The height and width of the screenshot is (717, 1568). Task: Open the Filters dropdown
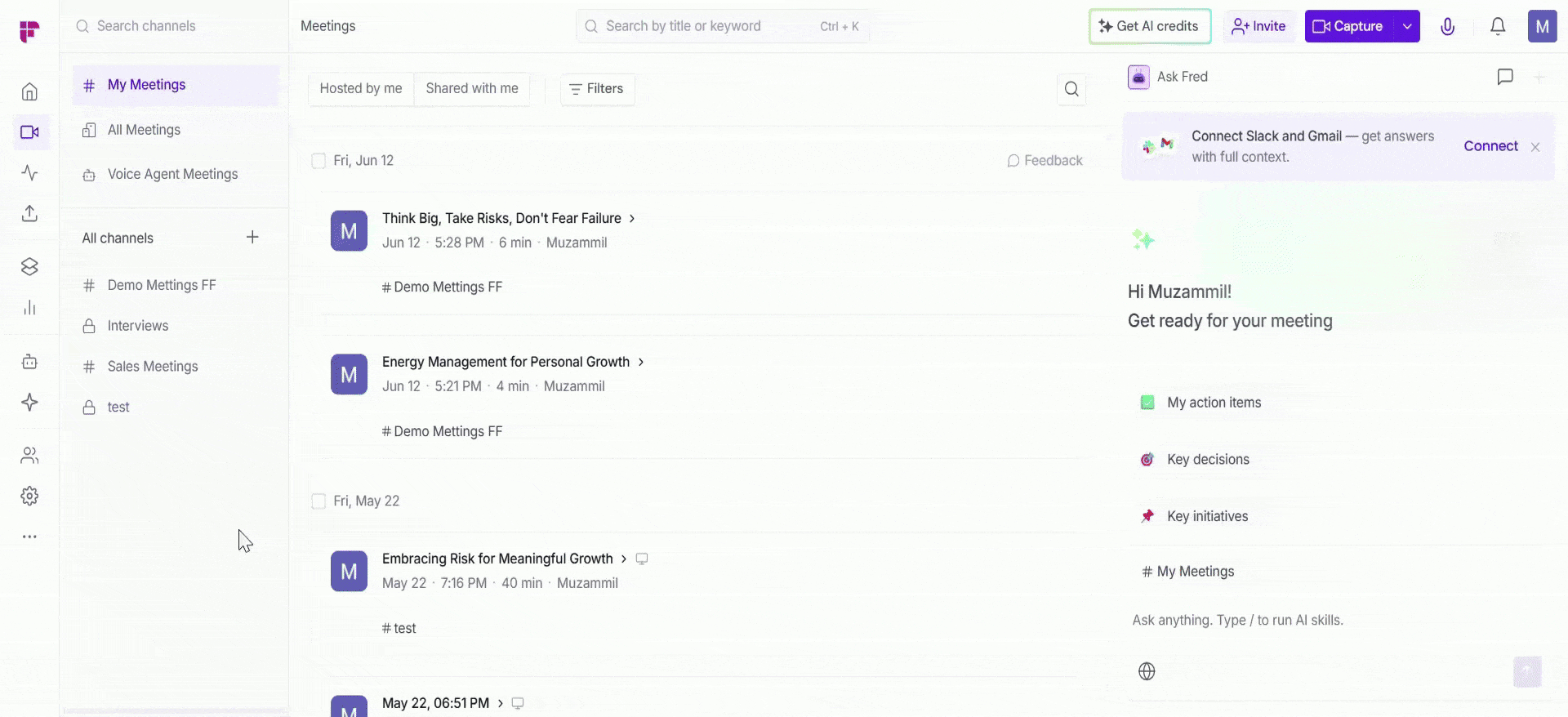(597, 89)
